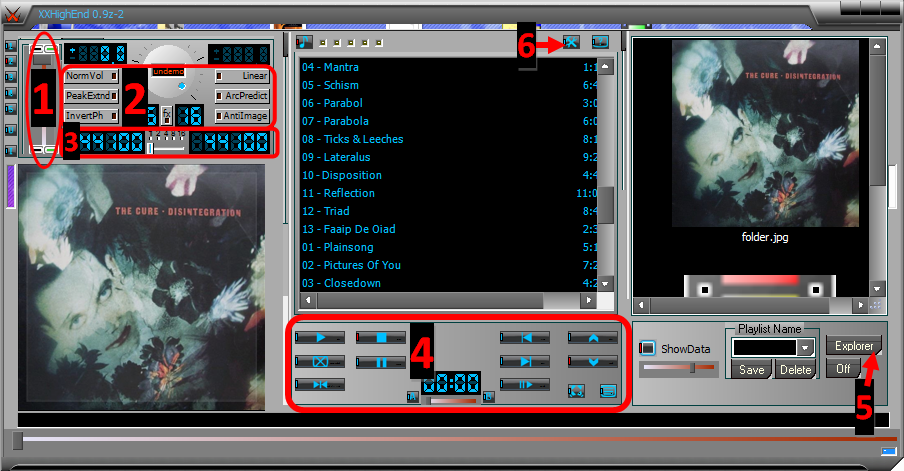Click the Stop square button
904x471 pixels.
coord(381,337)
